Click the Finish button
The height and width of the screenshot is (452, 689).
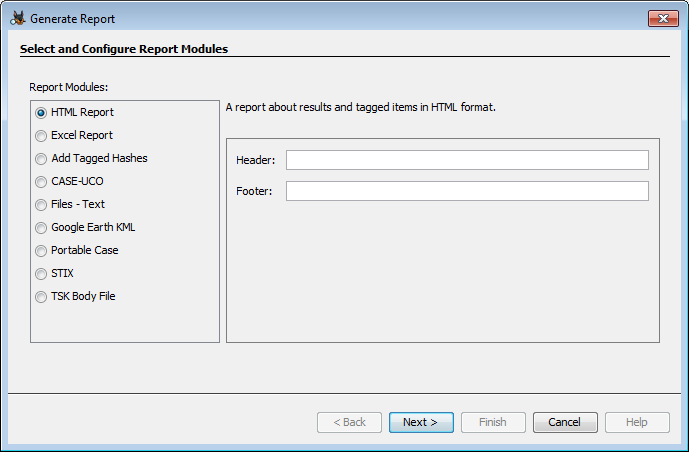[x=493, y=422]
